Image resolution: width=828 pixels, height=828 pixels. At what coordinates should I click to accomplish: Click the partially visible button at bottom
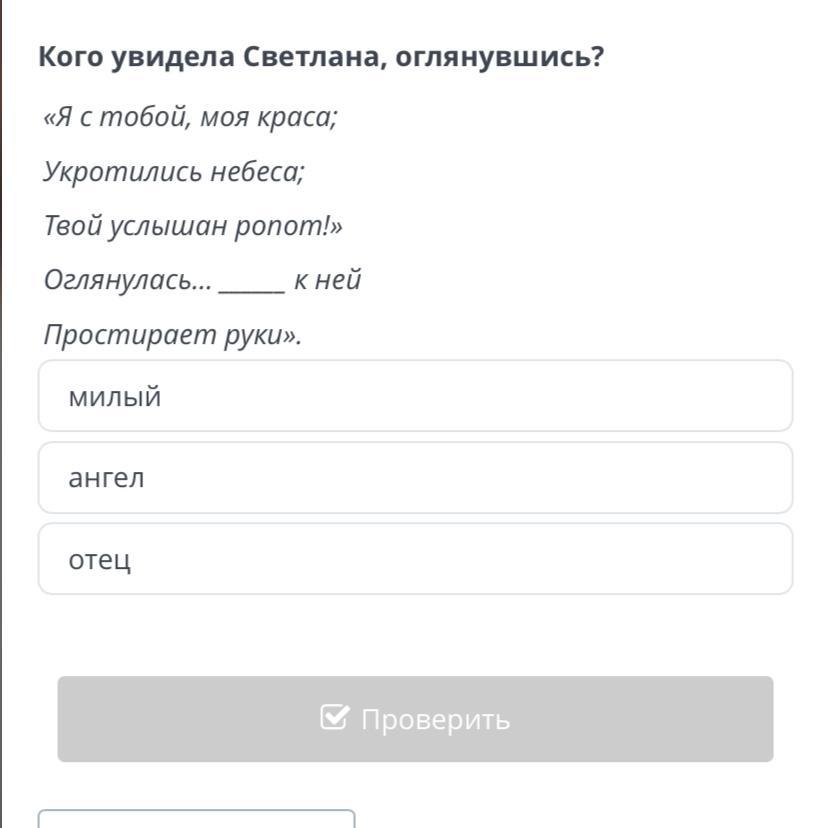pyautogui.click(x=196, y=818)
